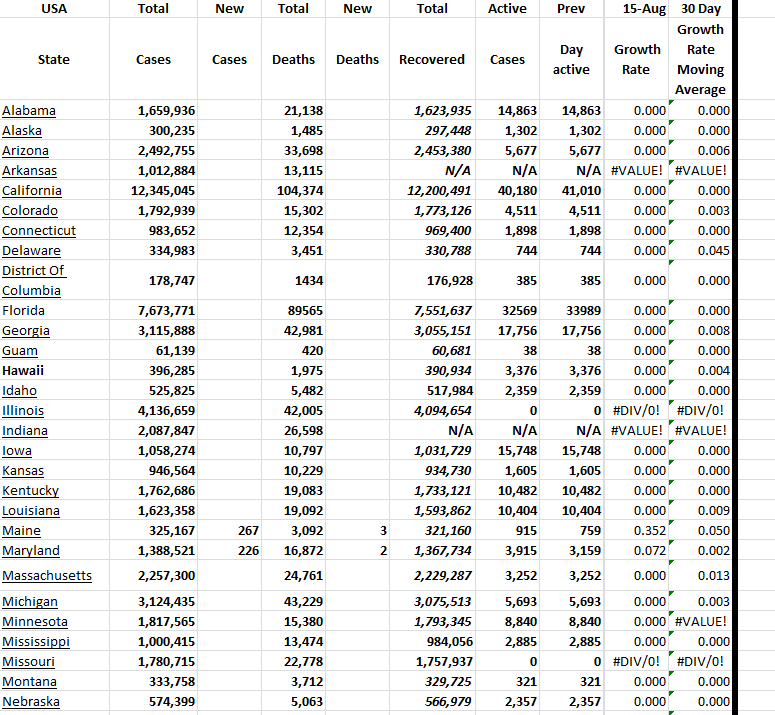Visit the Kansas link
Screen dimensions: 775x715
pyautogui.click(x=23, y=471)
